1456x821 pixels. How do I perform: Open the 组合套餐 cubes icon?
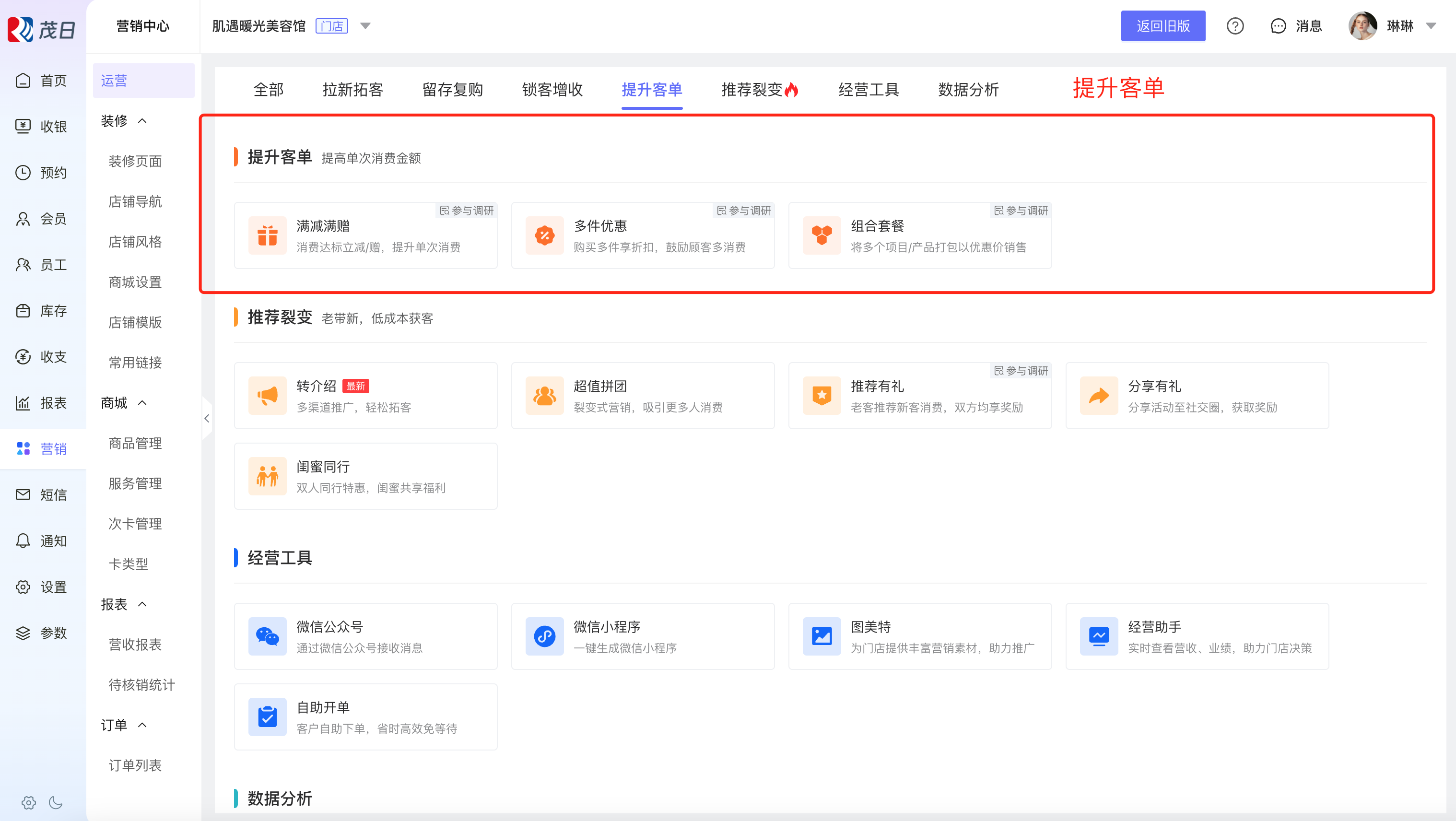(822, 235)
